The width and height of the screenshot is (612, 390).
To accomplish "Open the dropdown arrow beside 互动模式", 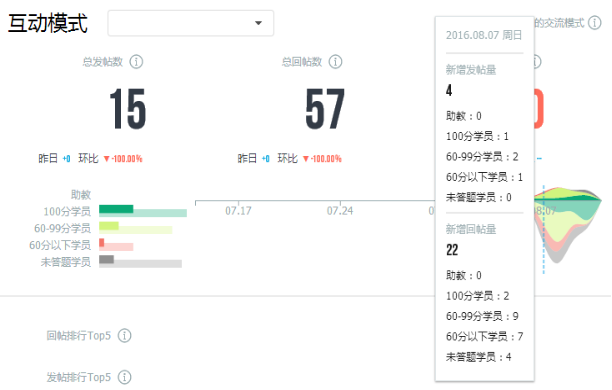I will click(x=258, y=23).
